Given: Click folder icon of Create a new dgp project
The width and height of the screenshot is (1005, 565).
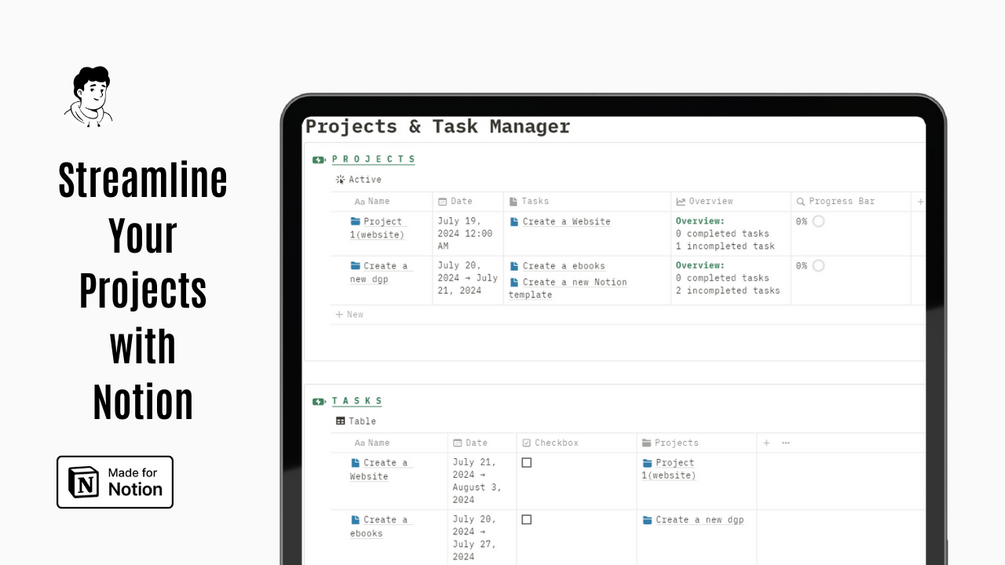Looking at the screenshot, I should (355, 265).
